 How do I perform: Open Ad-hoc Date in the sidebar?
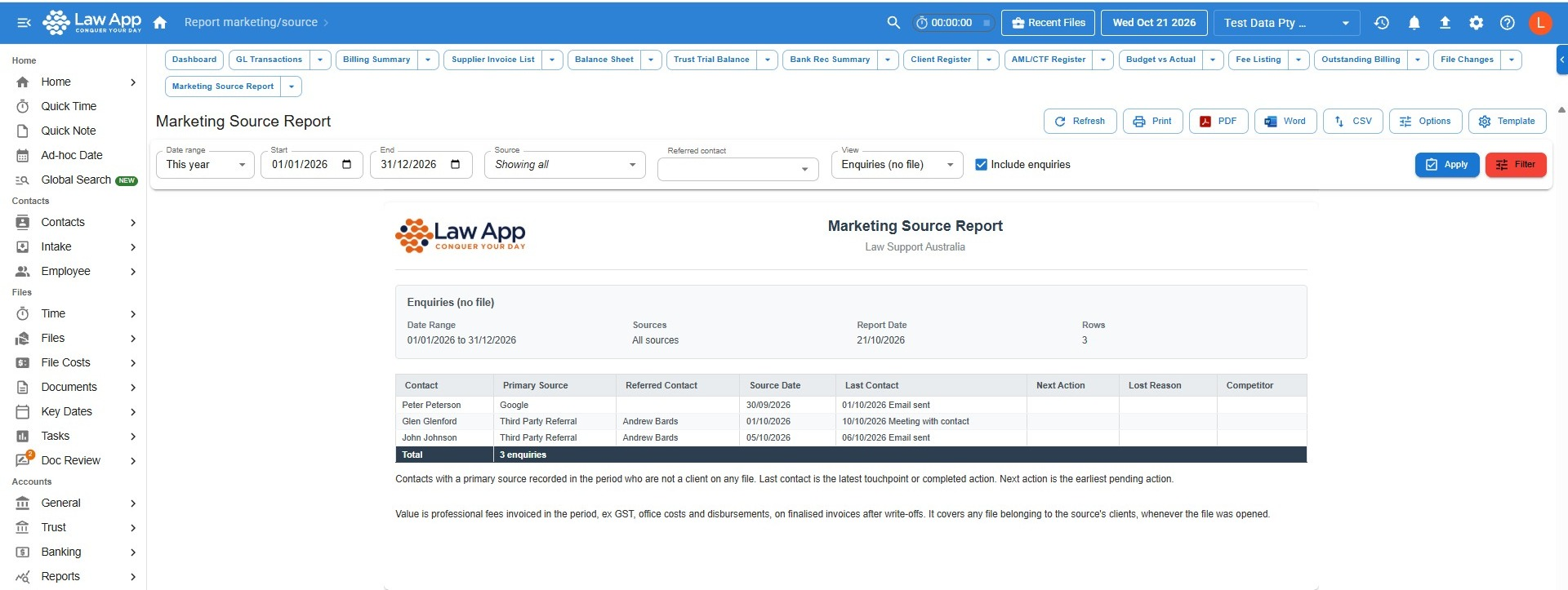coord(73,155)
